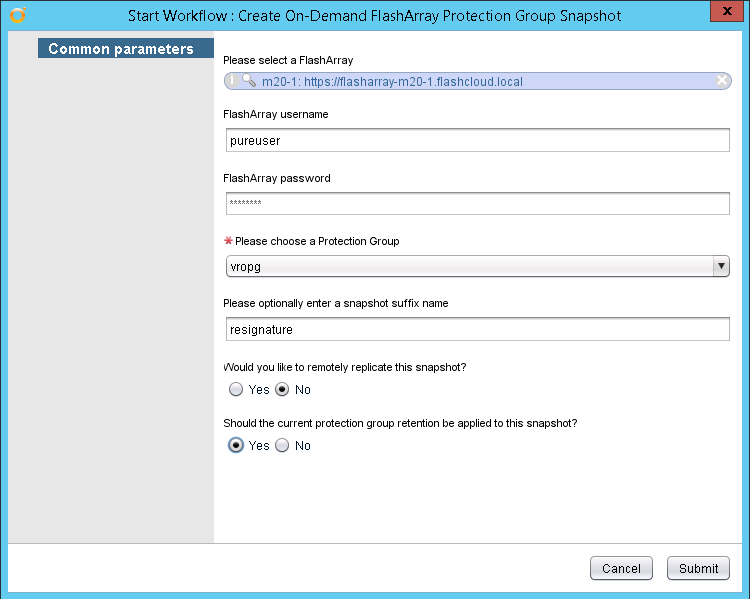Image resolution: width=752 pixels, height=599 pixels.
Task: Open FlashArray search via magnifier icon
Action: [249, 80]
